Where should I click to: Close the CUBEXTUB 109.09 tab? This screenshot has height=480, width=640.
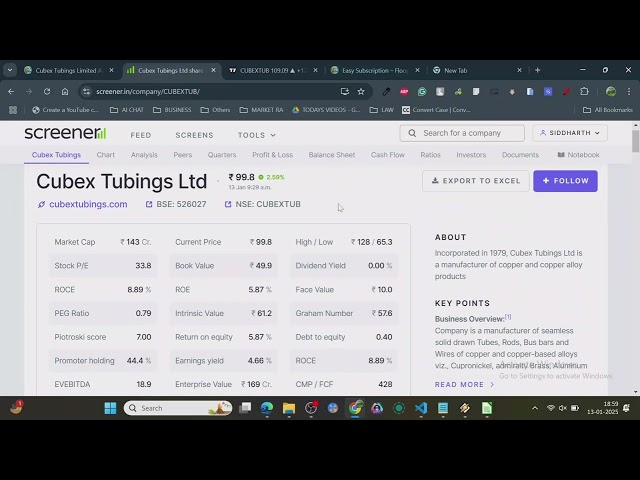pos(315,70)
